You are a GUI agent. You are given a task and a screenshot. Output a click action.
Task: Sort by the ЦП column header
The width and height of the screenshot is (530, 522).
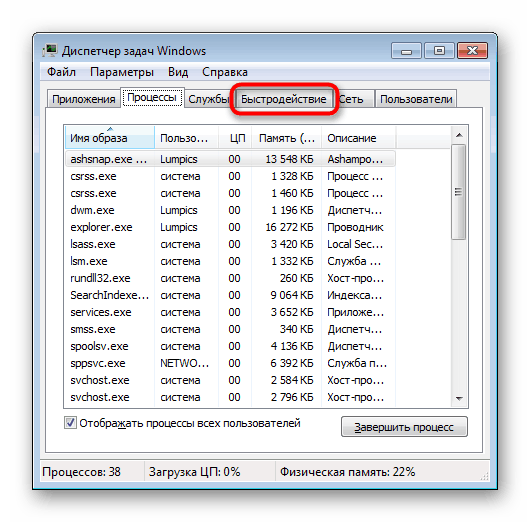click(x=235, y=138)
